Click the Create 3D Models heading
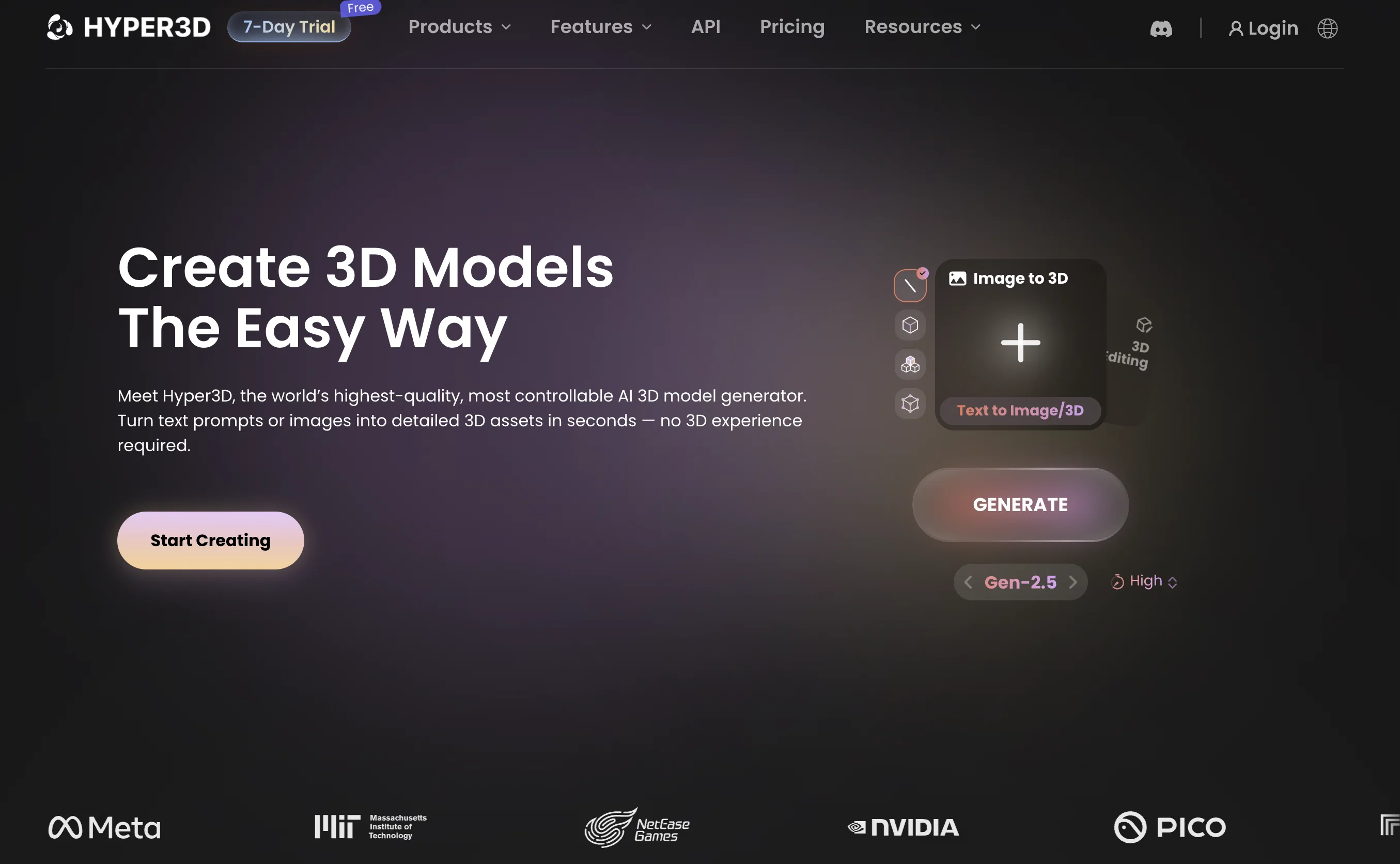The width and height of the screenshot is (1400, 864). pyautogui.click(x=366, y=267)
